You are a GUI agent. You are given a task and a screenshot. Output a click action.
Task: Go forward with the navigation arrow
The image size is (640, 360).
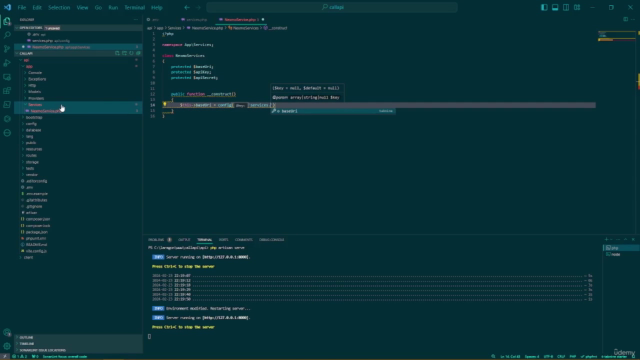click(x=198, y=7)
